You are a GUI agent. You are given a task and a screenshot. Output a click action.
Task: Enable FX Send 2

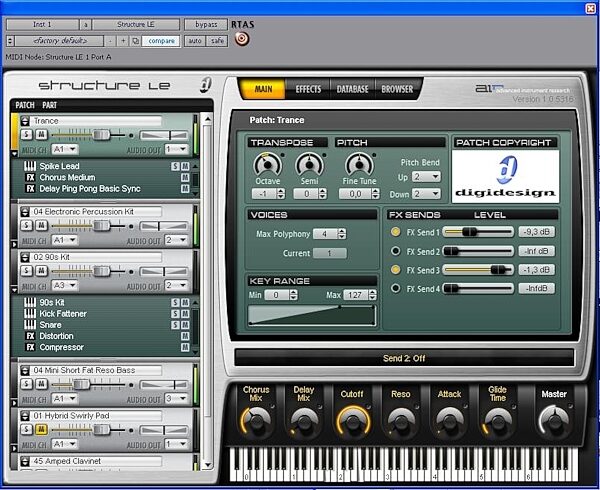tap(395, 251)
